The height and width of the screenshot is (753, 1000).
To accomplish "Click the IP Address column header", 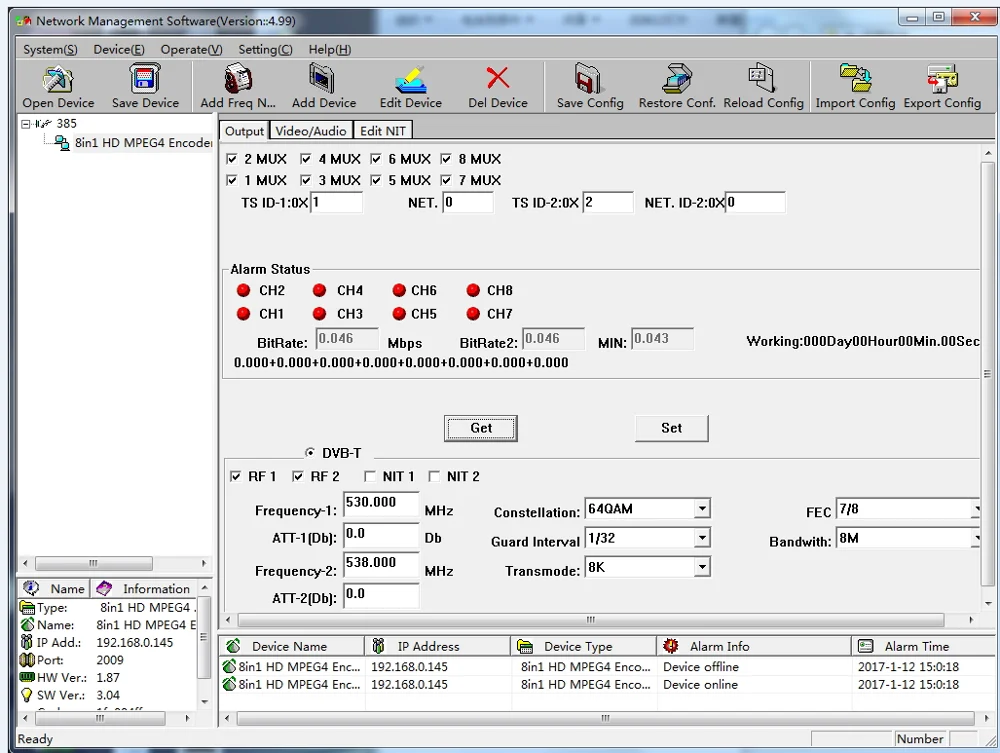I will [437, 647].
